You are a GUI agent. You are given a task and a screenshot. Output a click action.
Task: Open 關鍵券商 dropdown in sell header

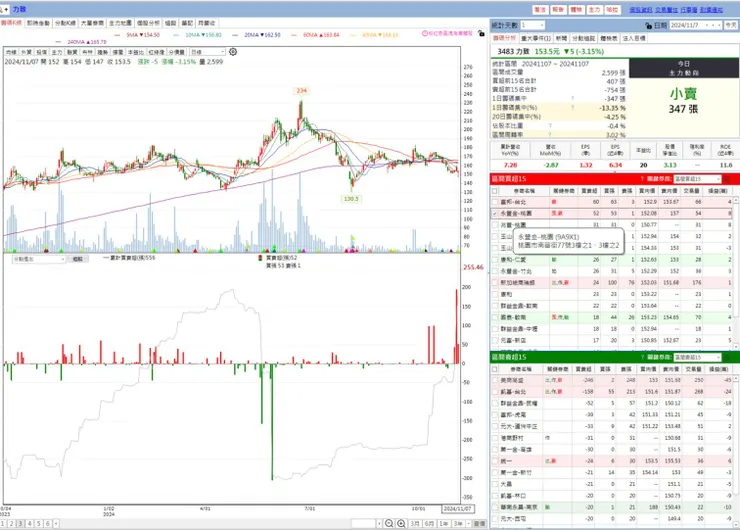(x=698, y=357)
